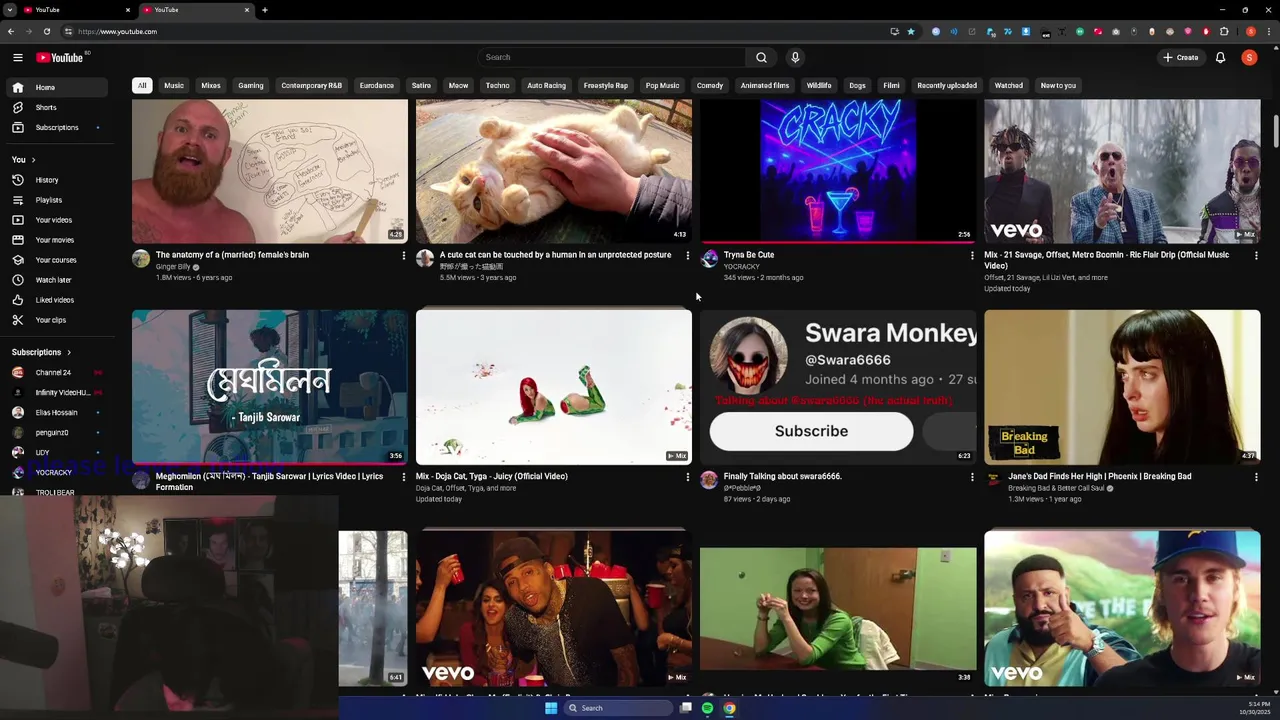Screen dimensions: 1280x720
Task: Open Ginger Billy channel avatar
Action: (141, 259)
